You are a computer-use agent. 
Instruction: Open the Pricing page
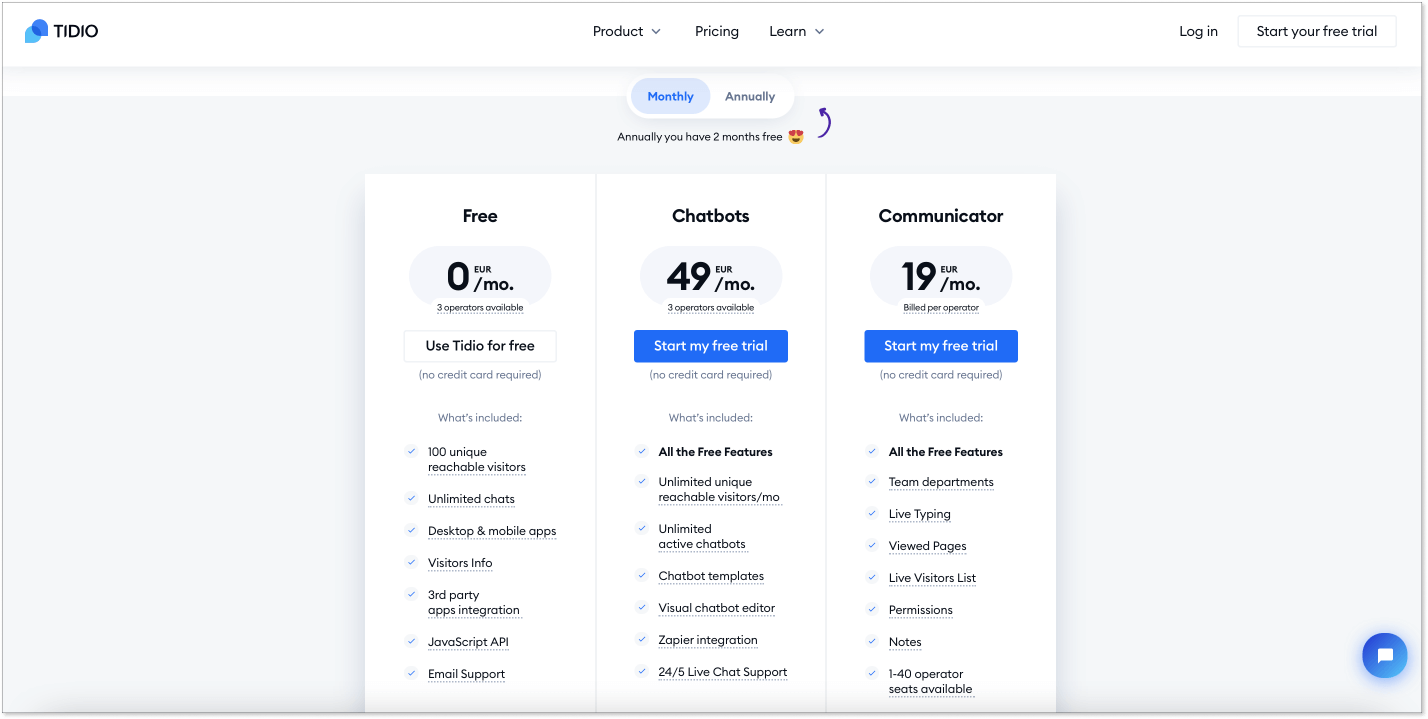click(x=717, y=31)
